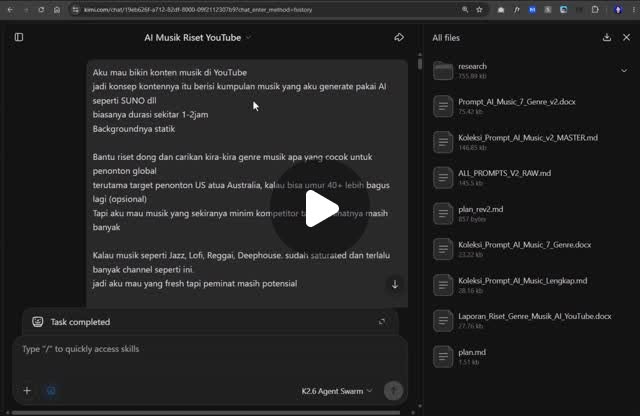
Task: Send message with up-arrow button
Action: 393,391
